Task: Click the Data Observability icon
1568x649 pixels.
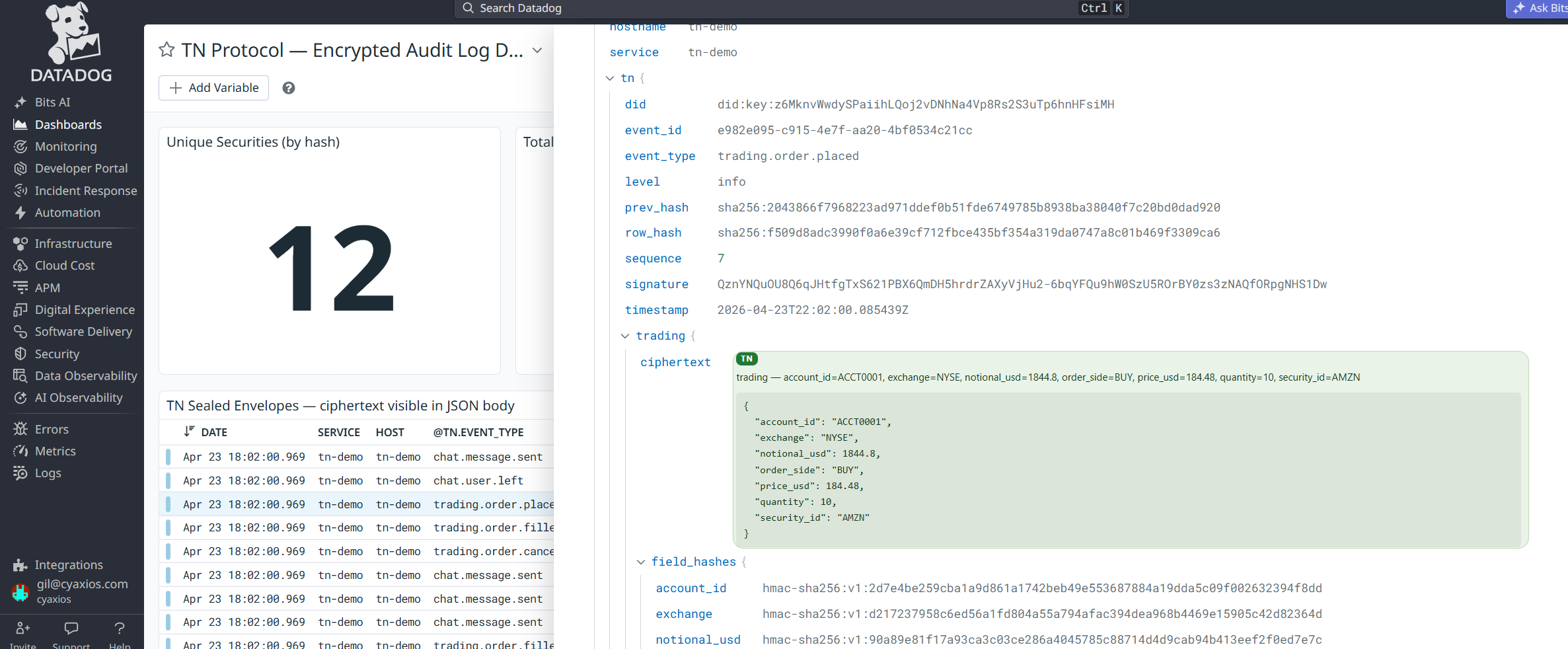Action: point(20,375)
